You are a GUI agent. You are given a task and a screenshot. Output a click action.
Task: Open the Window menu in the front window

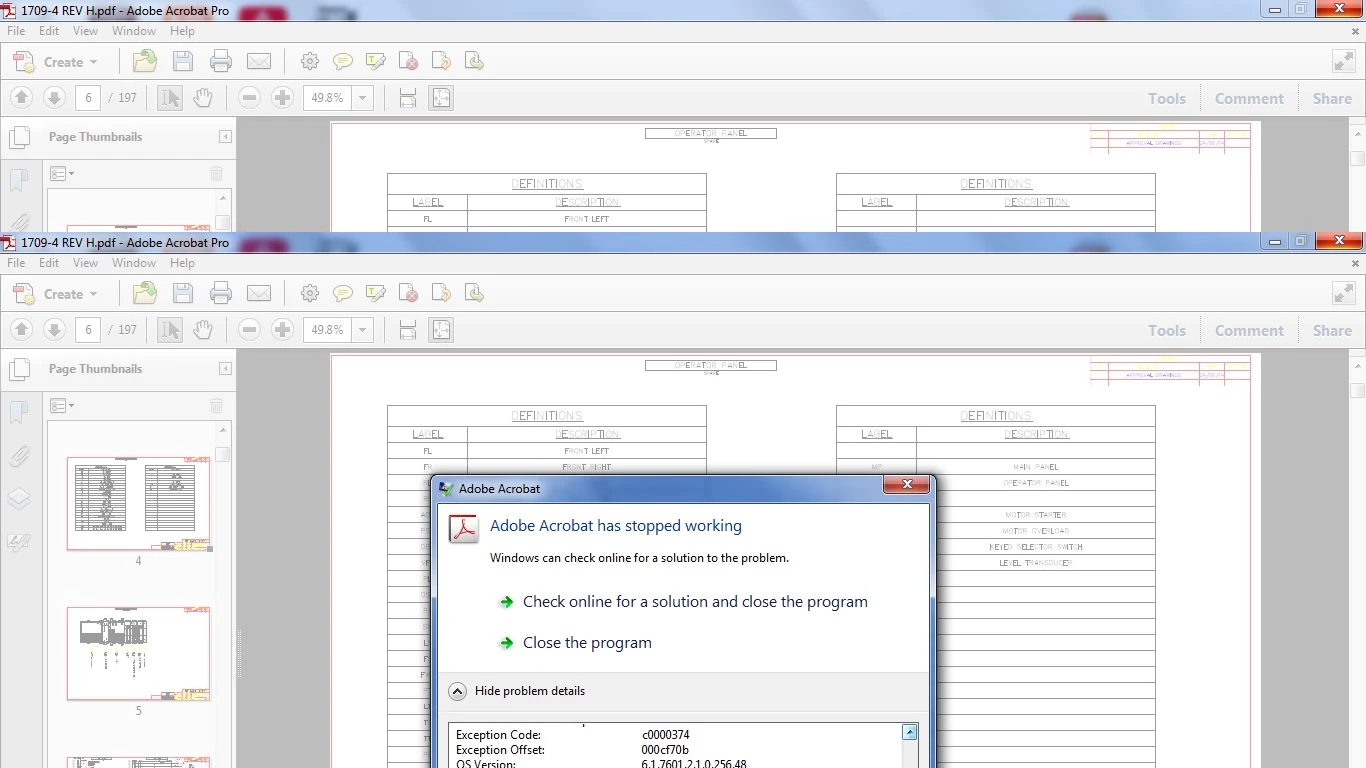point(134,263)
